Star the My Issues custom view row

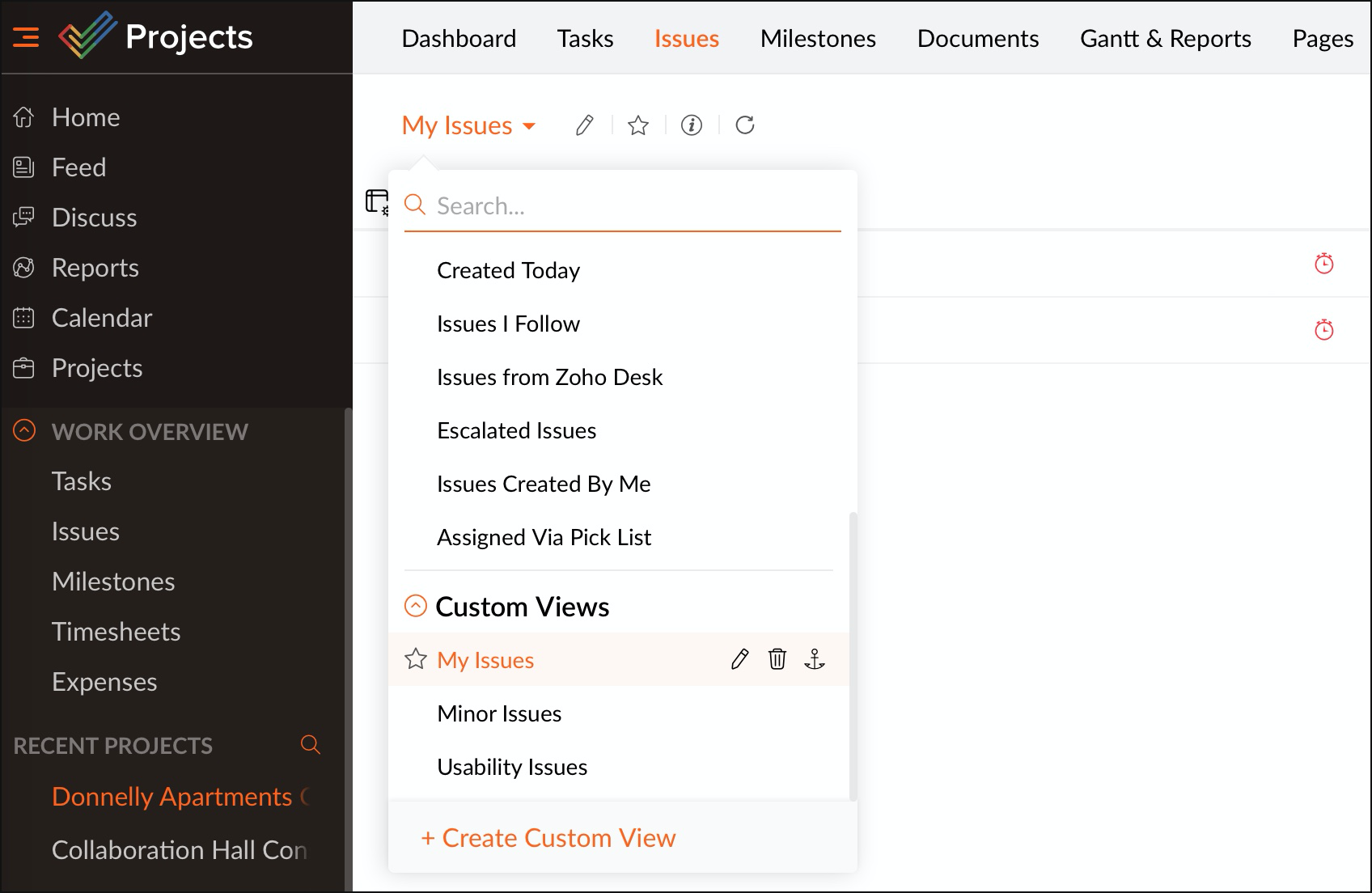tap(416, 660)
